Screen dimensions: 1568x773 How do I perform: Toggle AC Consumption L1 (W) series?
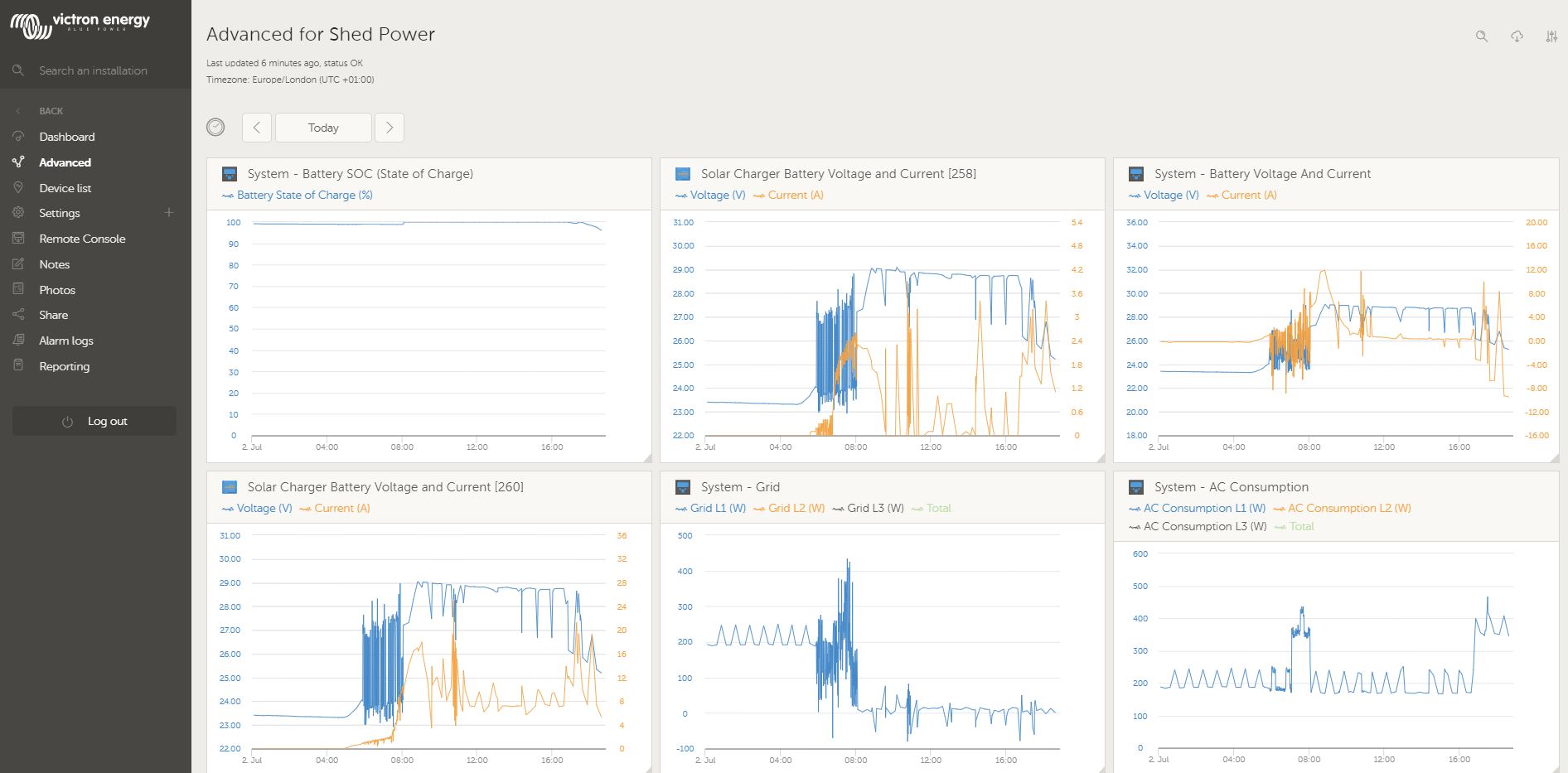click(x=1197, y=509)
